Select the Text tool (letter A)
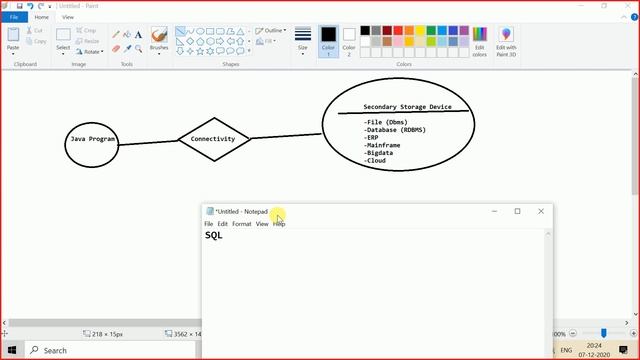The image size is (640, 360). 138,35
